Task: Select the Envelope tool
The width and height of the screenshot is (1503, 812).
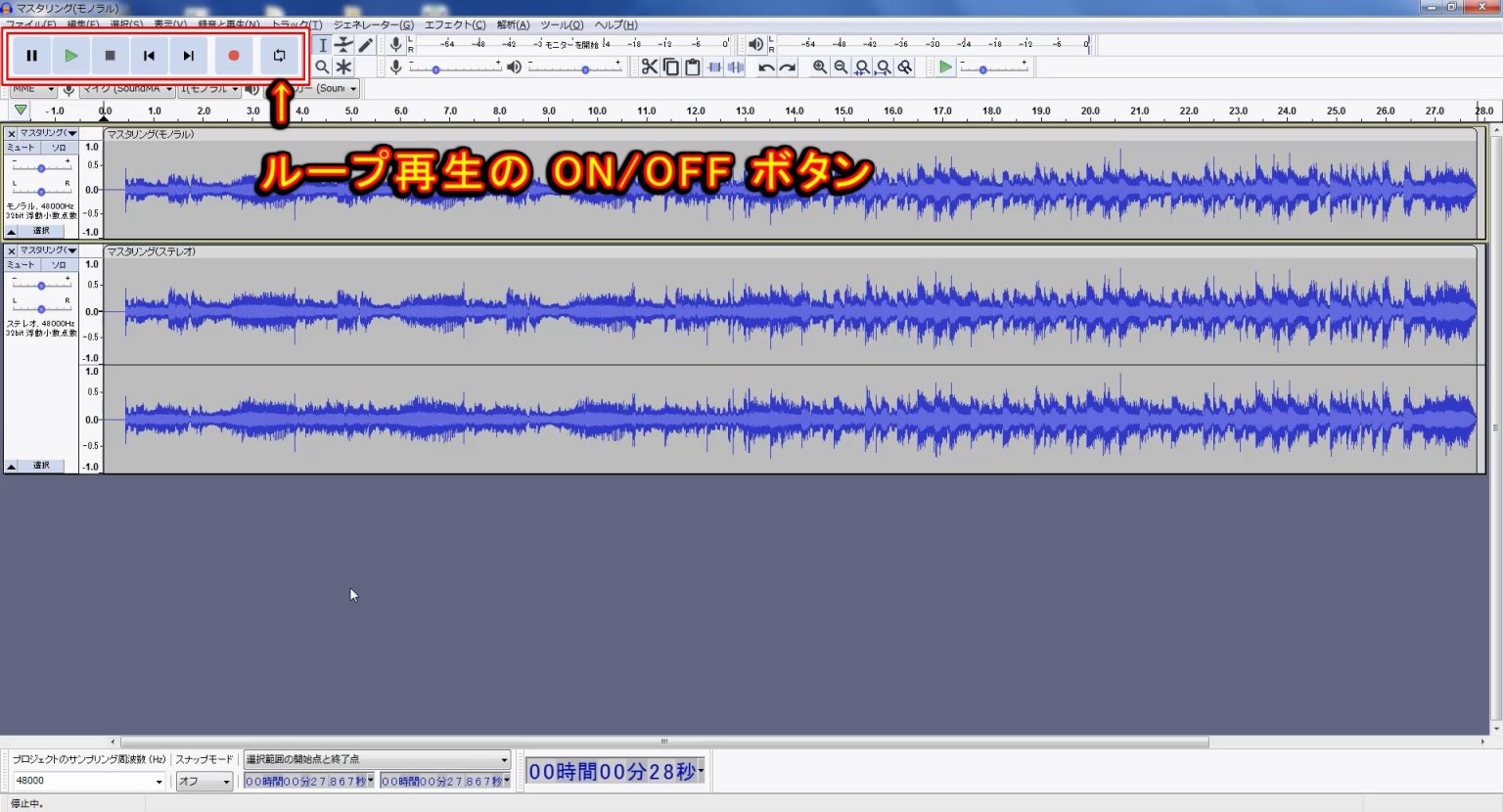Action: pyautogui.click(x=343, y=44)
